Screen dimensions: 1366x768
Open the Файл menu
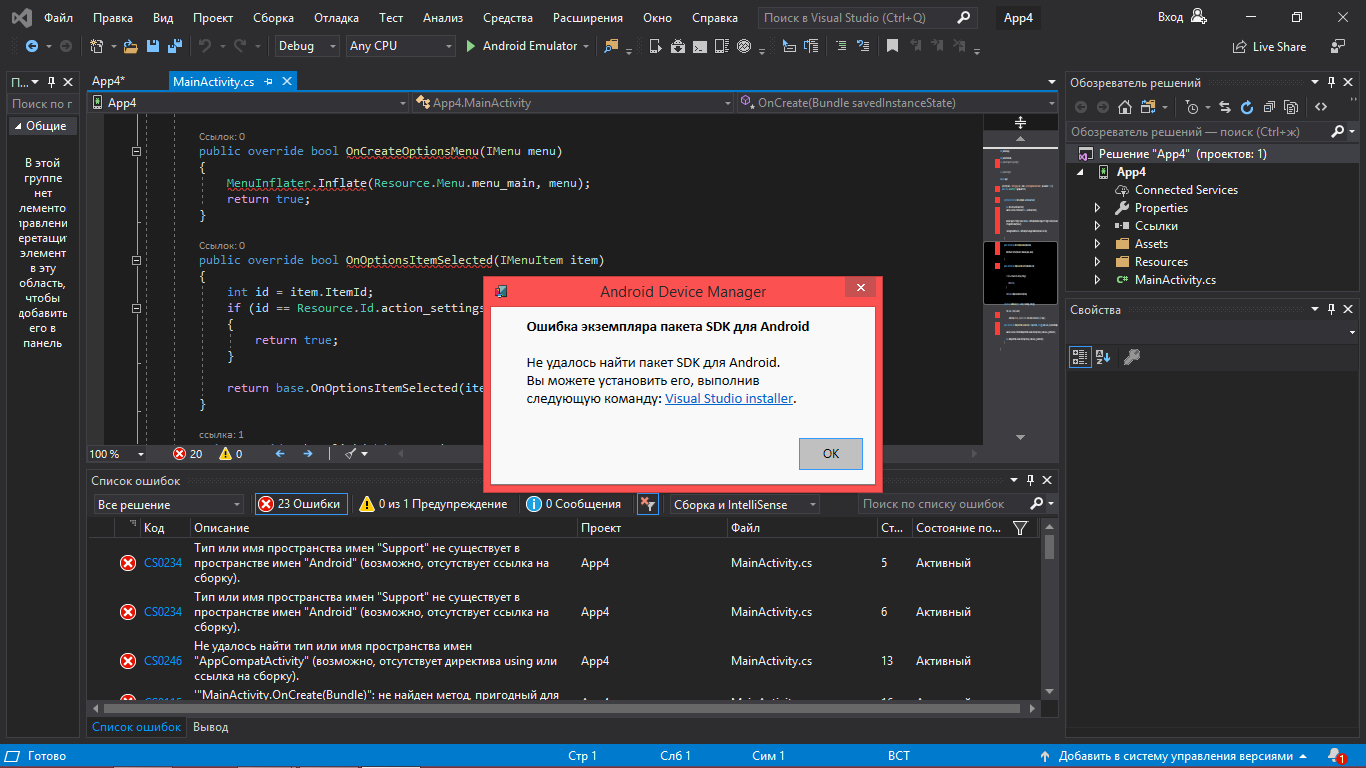click(x=58, y=17)
